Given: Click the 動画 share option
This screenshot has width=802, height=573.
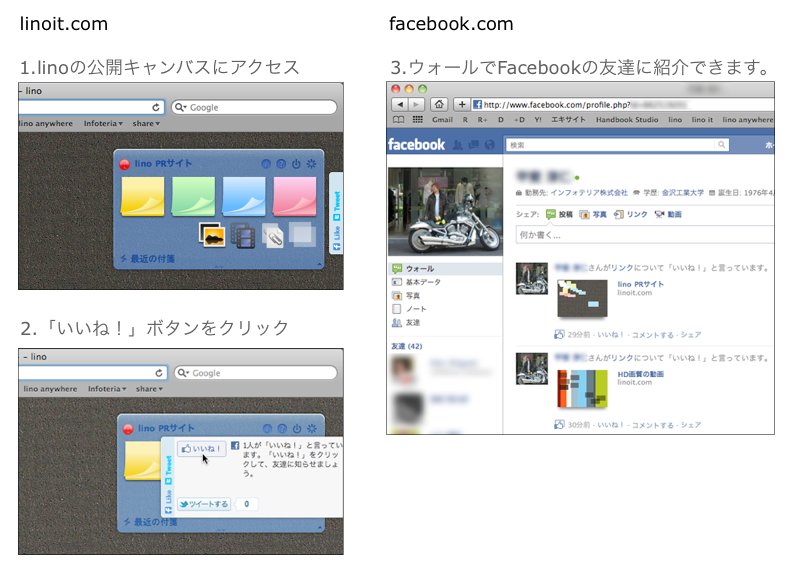Looking at the screenshot, I should point(668,214).
